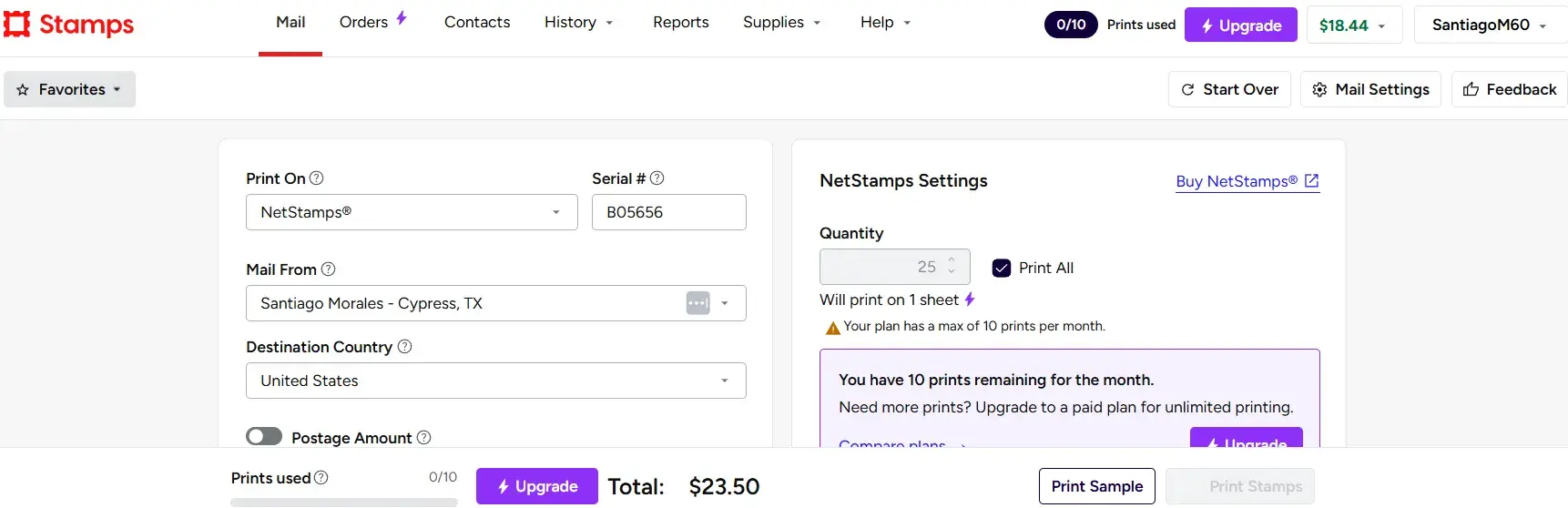Uncheck the Print All checkbox

click(x=1002, y=268)
